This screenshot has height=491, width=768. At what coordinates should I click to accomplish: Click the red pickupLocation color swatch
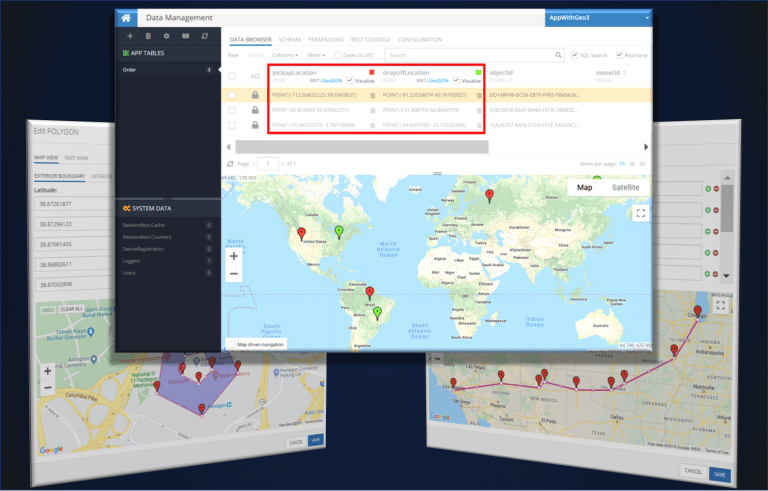coord(372,73)
